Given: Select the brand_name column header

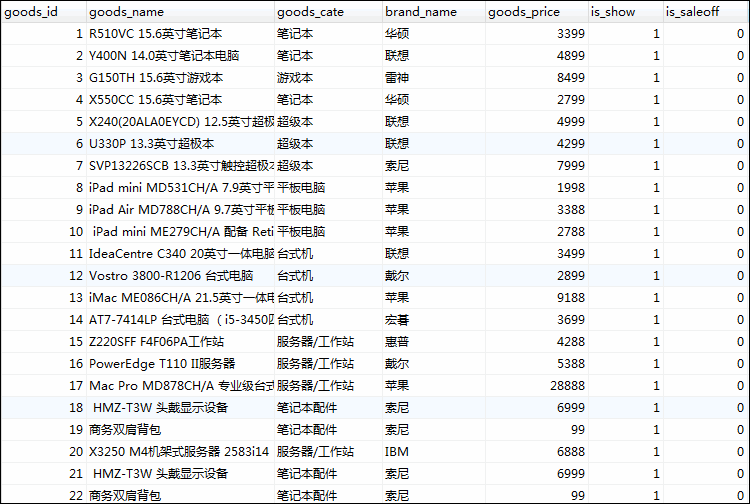Looking at the screenshot, I should coord(434,12).
